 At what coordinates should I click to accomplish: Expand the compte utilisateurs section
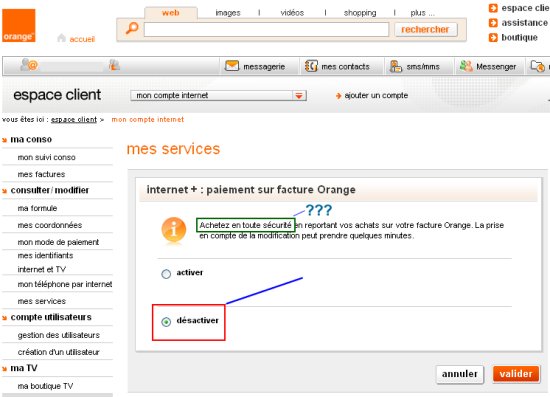point(51,317)
